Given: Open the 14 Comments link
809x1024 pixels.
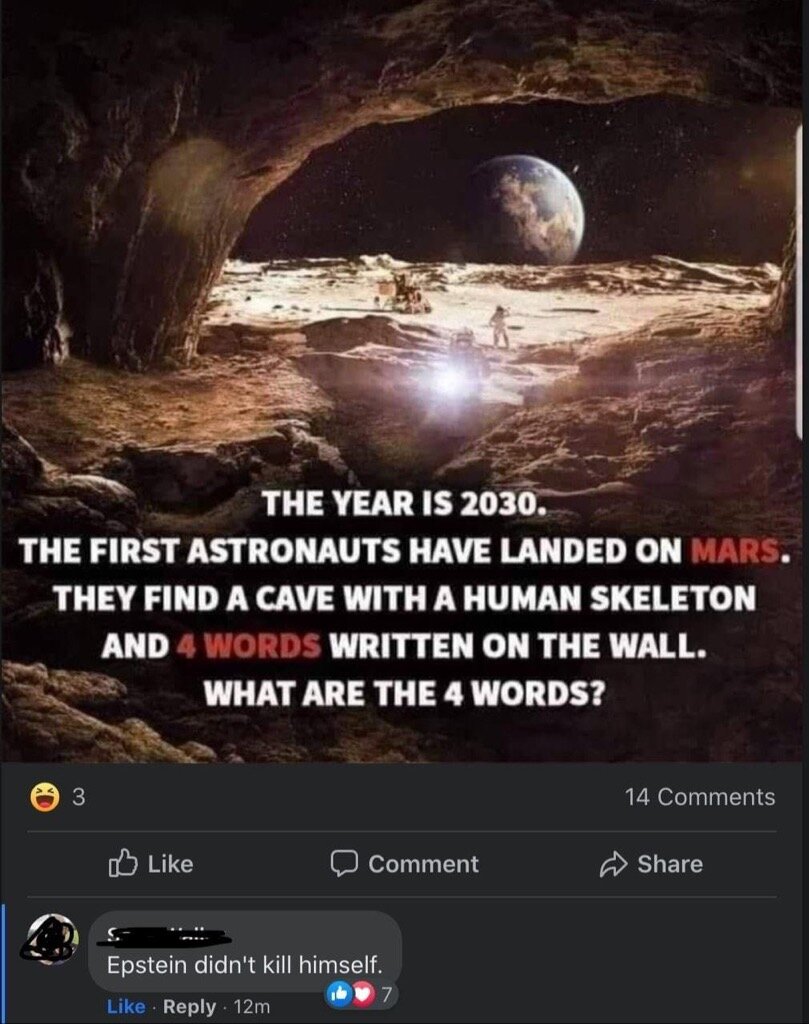Looking at the screenshot, I should [x=700, y=797].
